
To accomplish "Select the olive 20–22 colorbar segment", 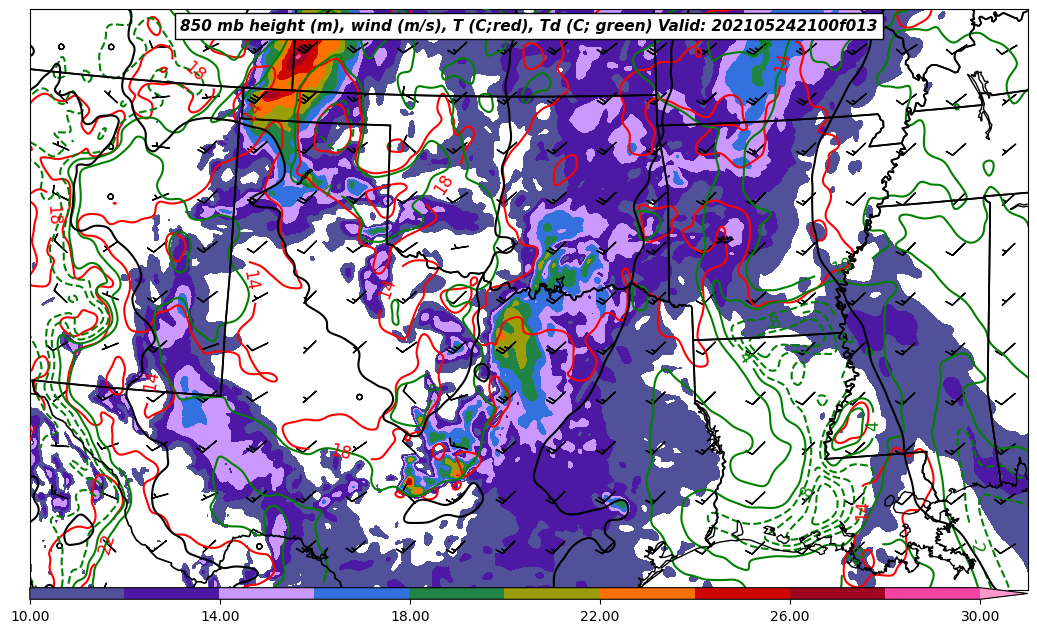I will [552, 593].
